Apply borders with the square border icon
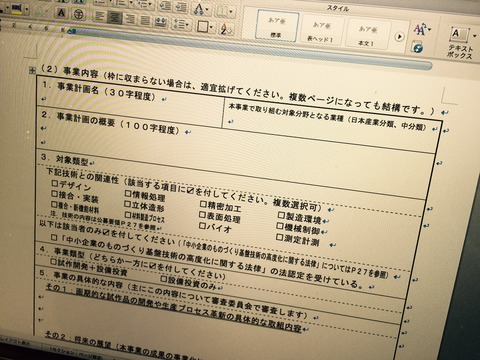This screenshot has height=360, width=480. pos(203,26)
